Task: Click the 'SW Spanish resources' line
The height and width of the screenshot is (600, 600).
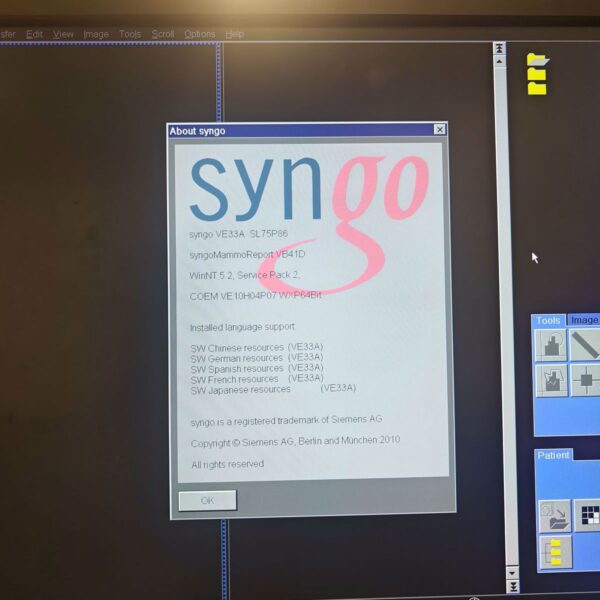Action: pos(257,368)
